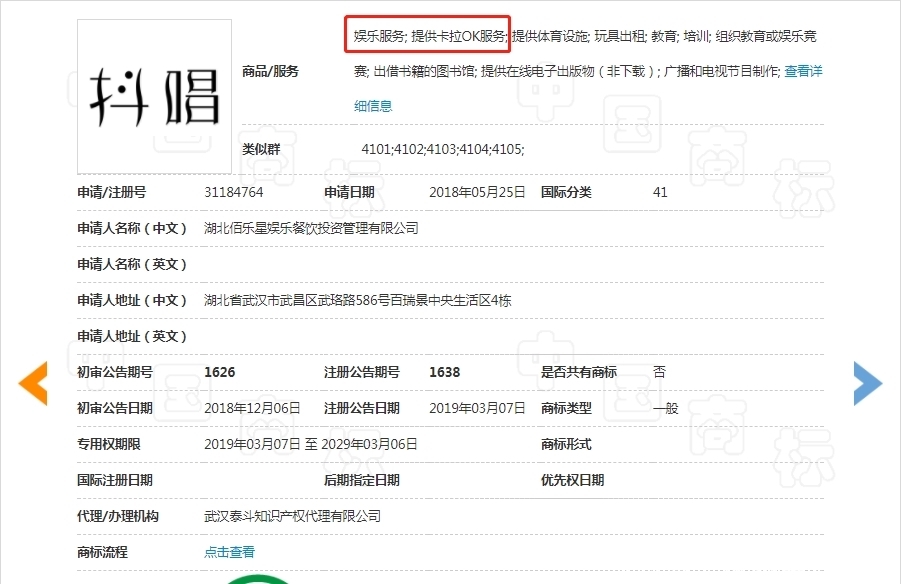Click the 国际分类 value 41
This screenshot has height=584, width=901.
660,192
